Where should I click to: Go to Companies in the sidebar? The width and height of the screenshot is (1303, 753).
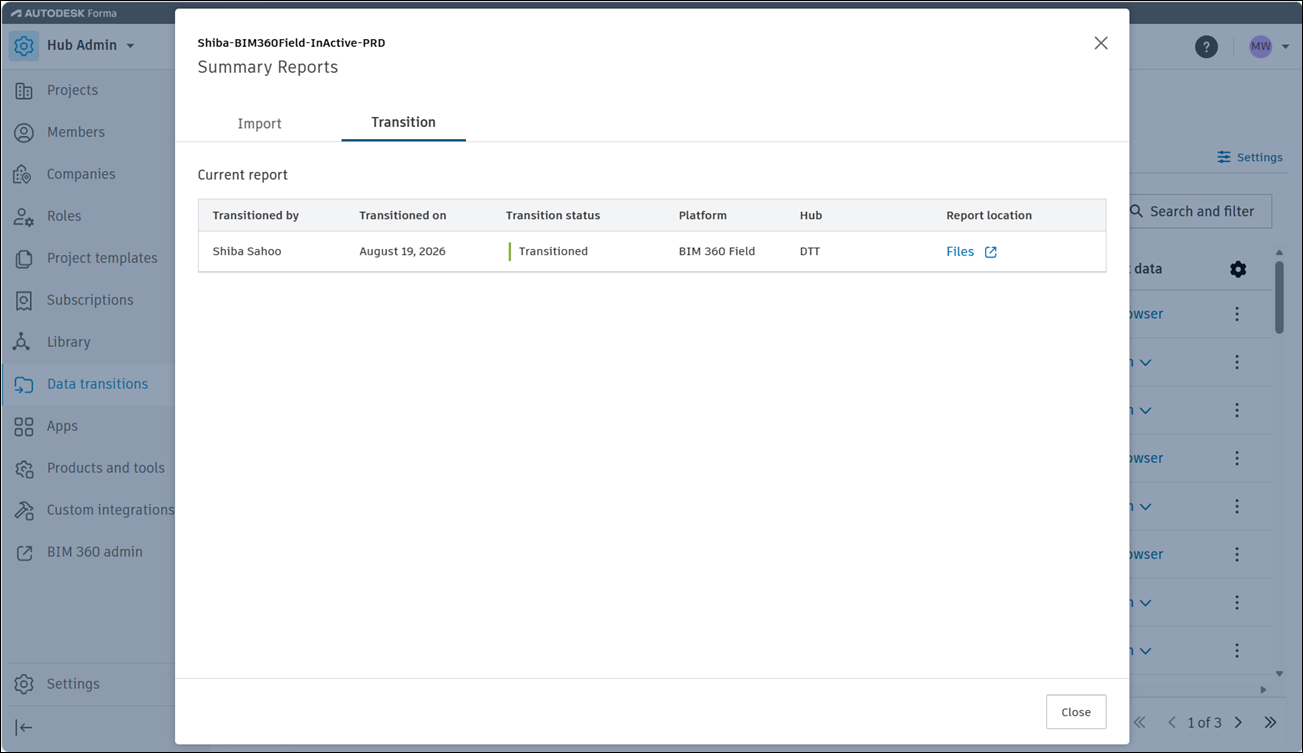(x=81, y=174)
